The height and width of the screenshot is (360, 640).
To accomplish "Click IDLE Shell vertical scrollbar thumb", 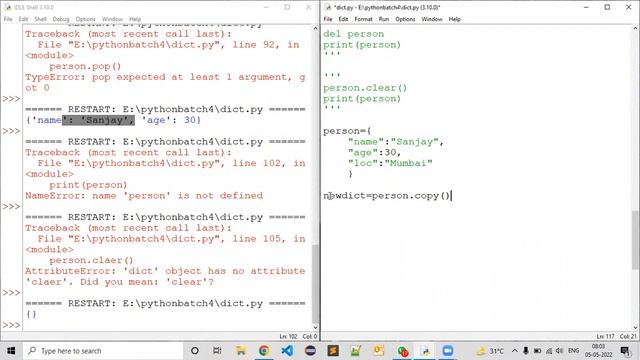I will [x=315, y=284].
